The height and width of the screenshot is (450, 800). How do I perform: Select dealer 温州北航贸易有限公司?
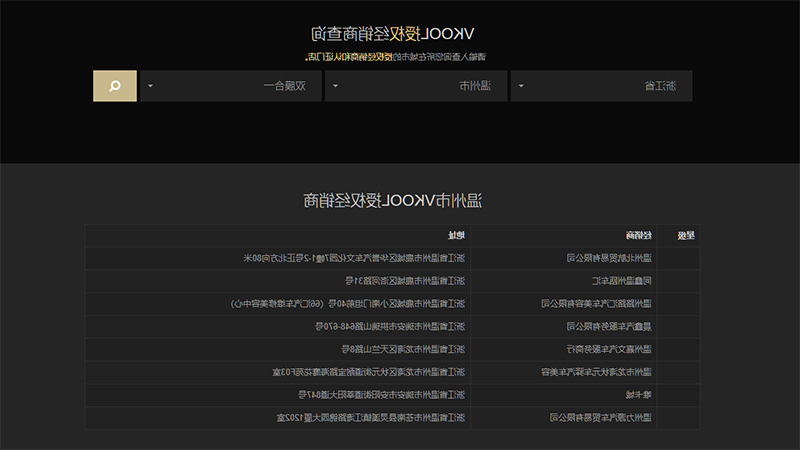609,258
